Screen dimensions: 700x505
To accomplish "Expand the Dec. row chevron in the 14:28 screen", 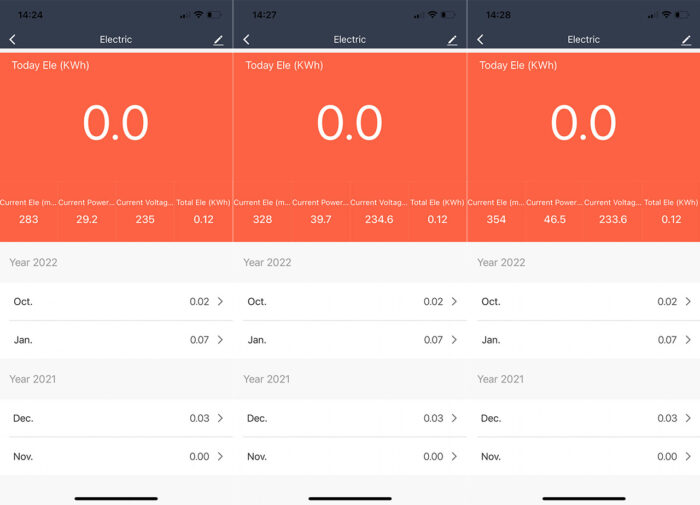I will pos(688,418).
